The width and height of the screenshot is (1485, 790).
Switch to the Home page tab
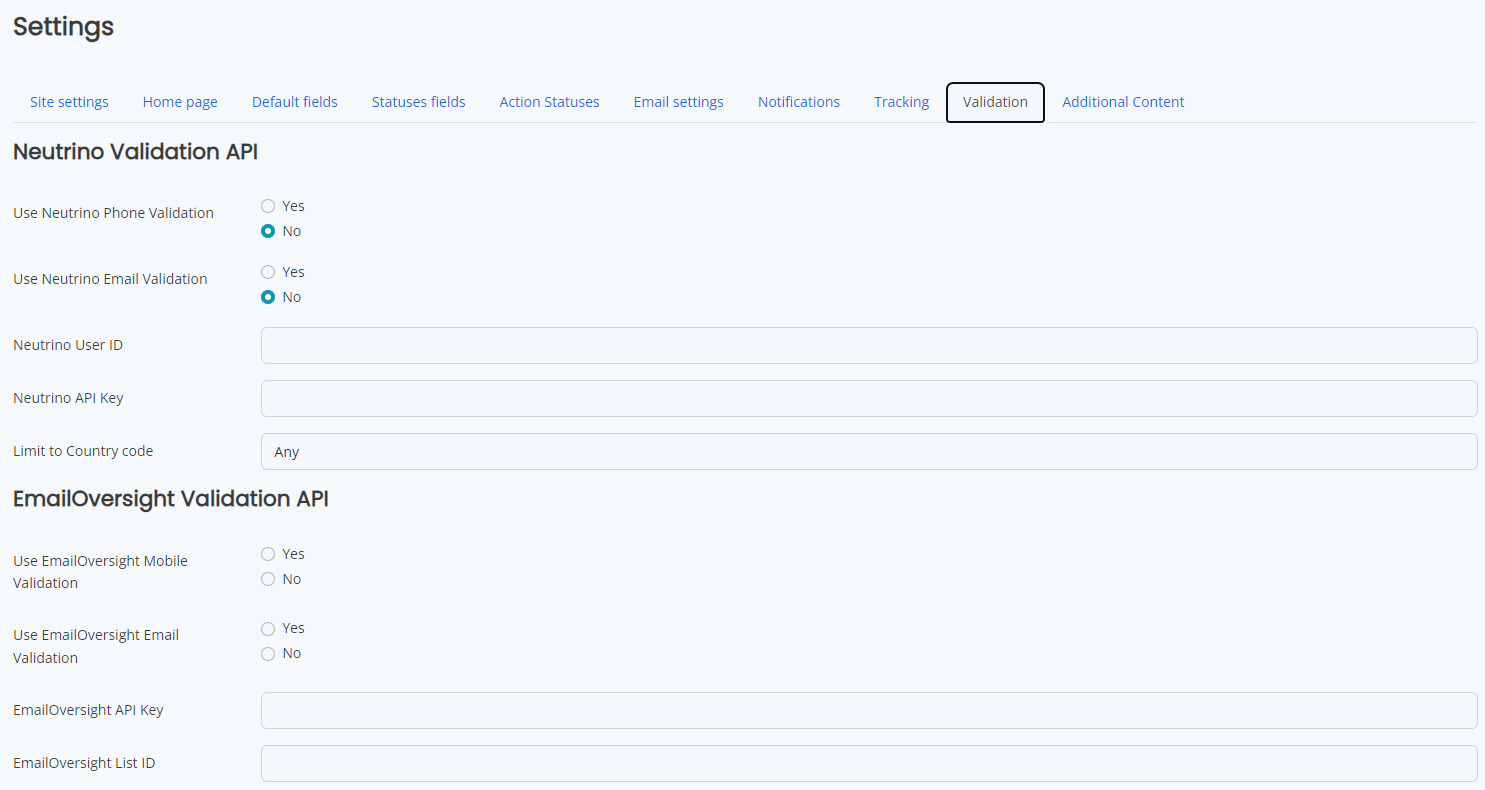[x=180, y=102]
